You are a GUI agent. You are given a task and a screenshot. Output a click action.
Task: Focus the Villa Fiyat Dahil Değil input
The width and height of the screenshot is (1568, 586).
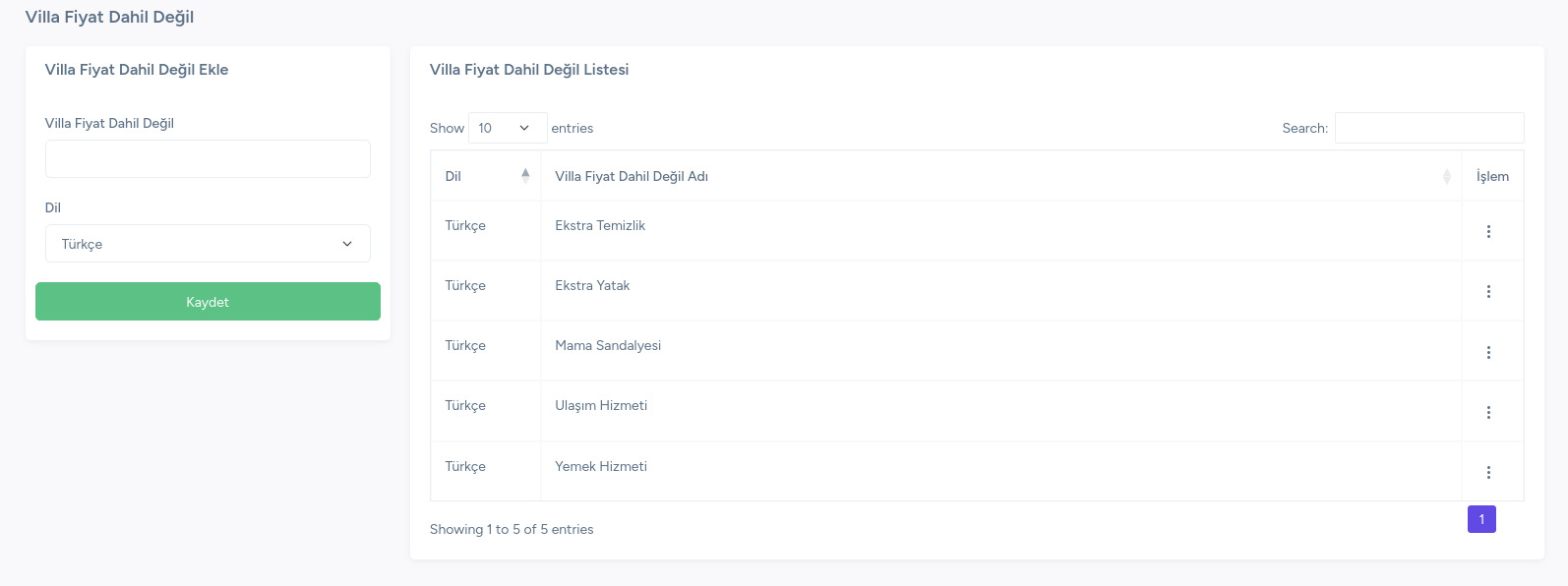208,158
